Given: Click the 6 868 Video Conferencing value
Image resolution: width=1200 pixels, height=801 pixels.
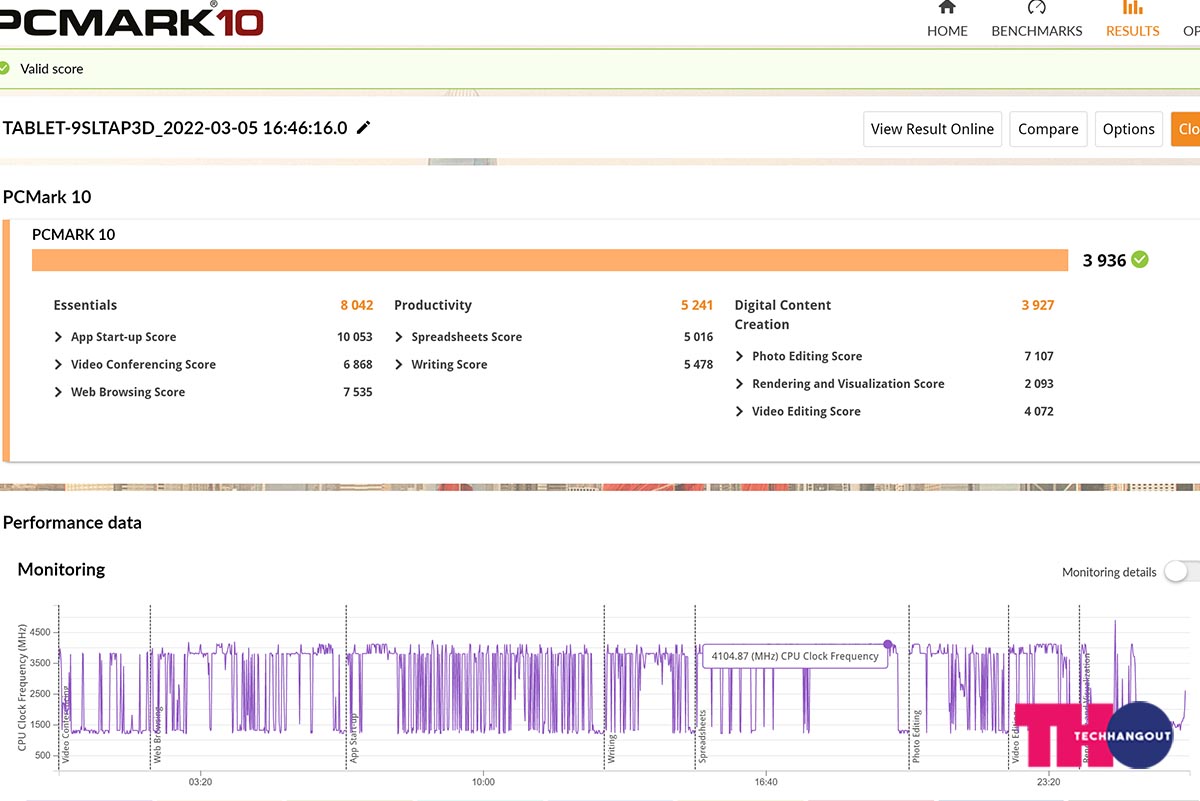Looking at the screenshot, I should [x=358, y=365].
